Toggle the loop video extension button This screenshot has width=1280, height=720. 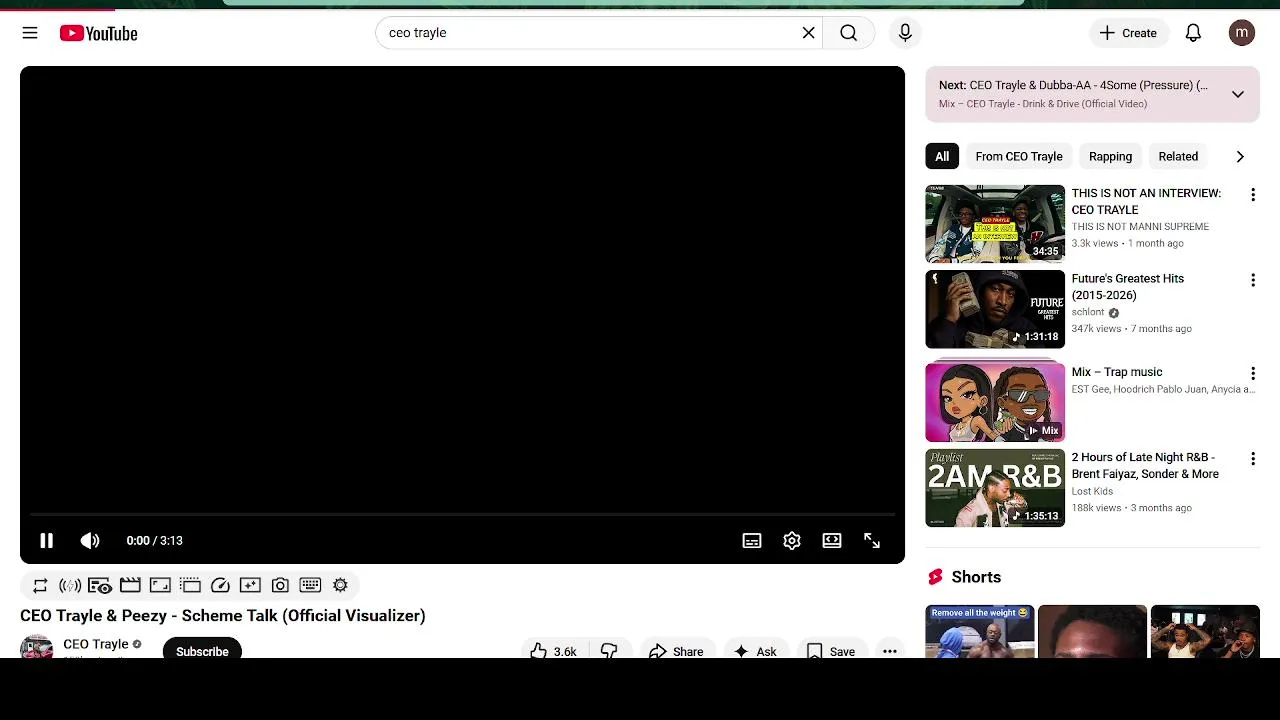click(x=40, y=585)
